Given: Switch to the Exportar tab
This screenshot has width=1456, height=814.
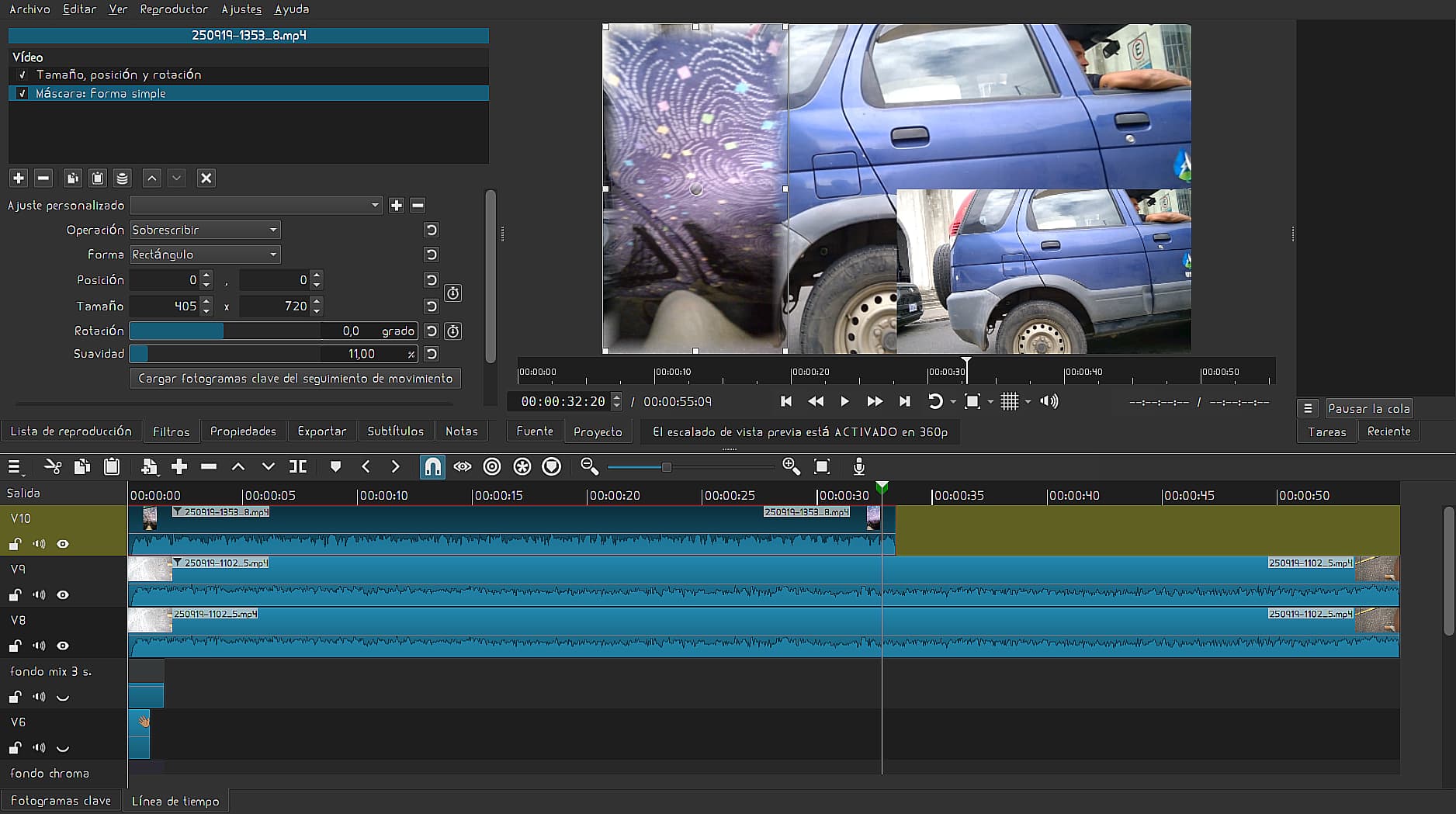Looking at the screenshot, I should click(321, 431).
